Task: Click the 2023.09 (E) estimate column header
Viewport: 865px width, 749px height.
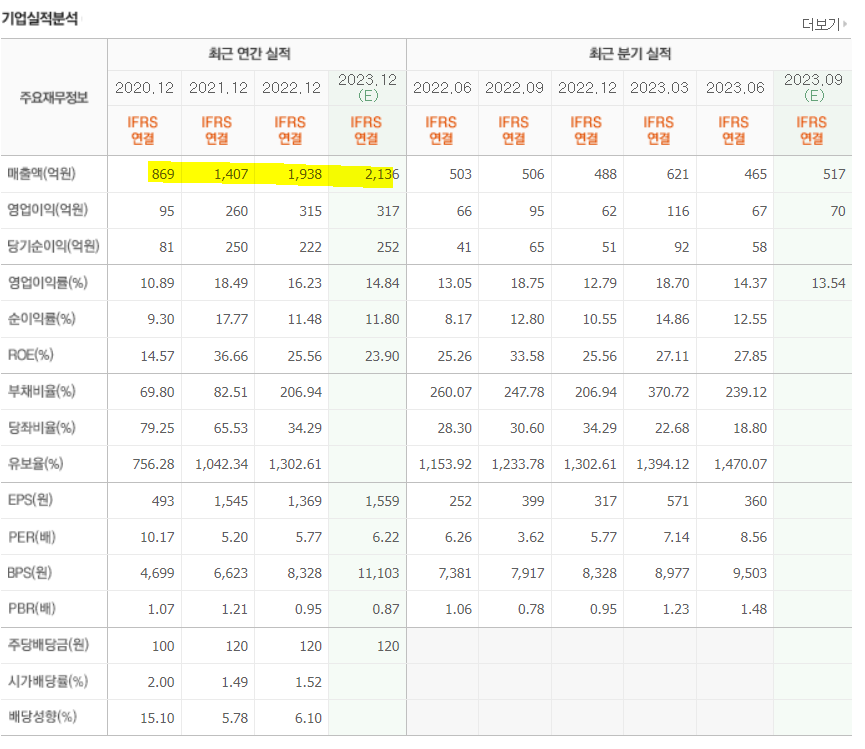Action: [x=814, y=88]
